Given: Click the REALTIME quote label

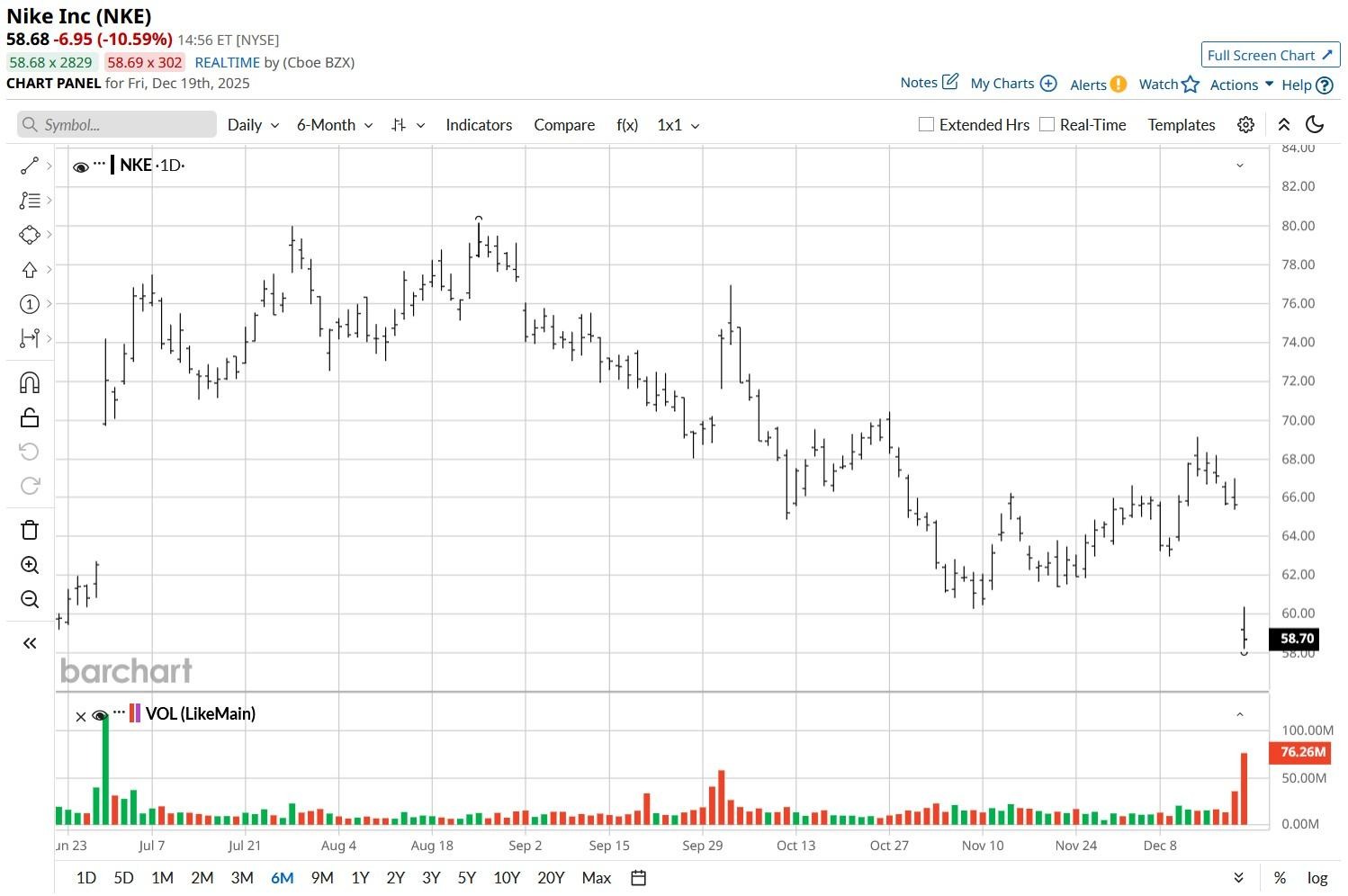Looking at the screenshot, I should [x=227, y=63].
